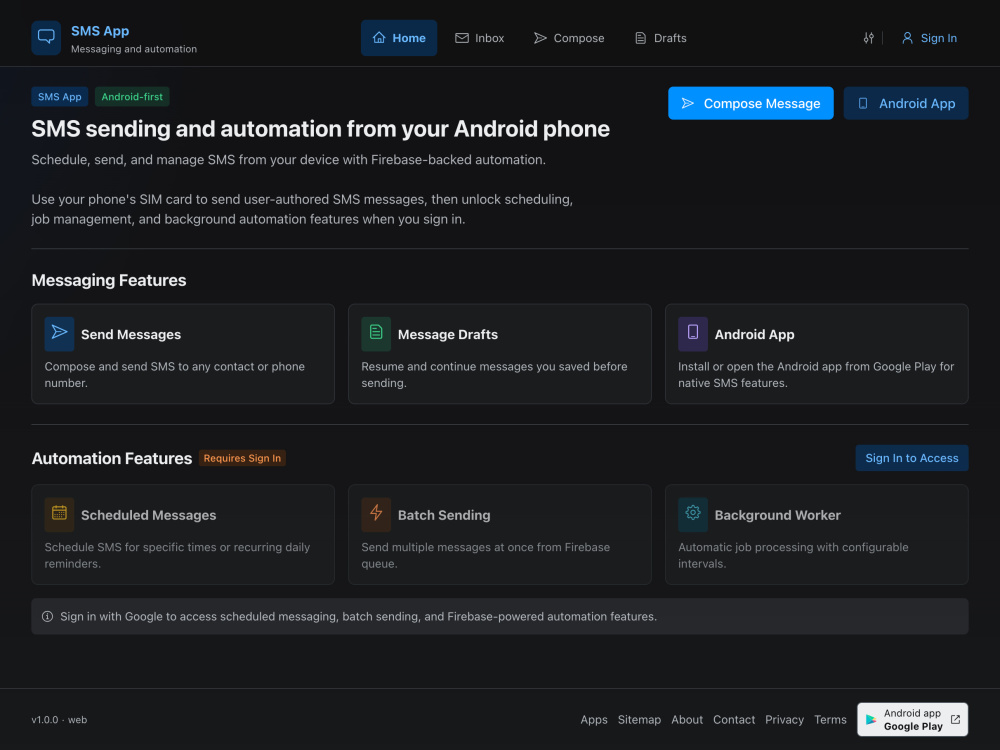Image resolution: width=1000 pixels, height=750 pixels.
Task: Click the Messaging and automation subtitle
Action: [134, 49]
